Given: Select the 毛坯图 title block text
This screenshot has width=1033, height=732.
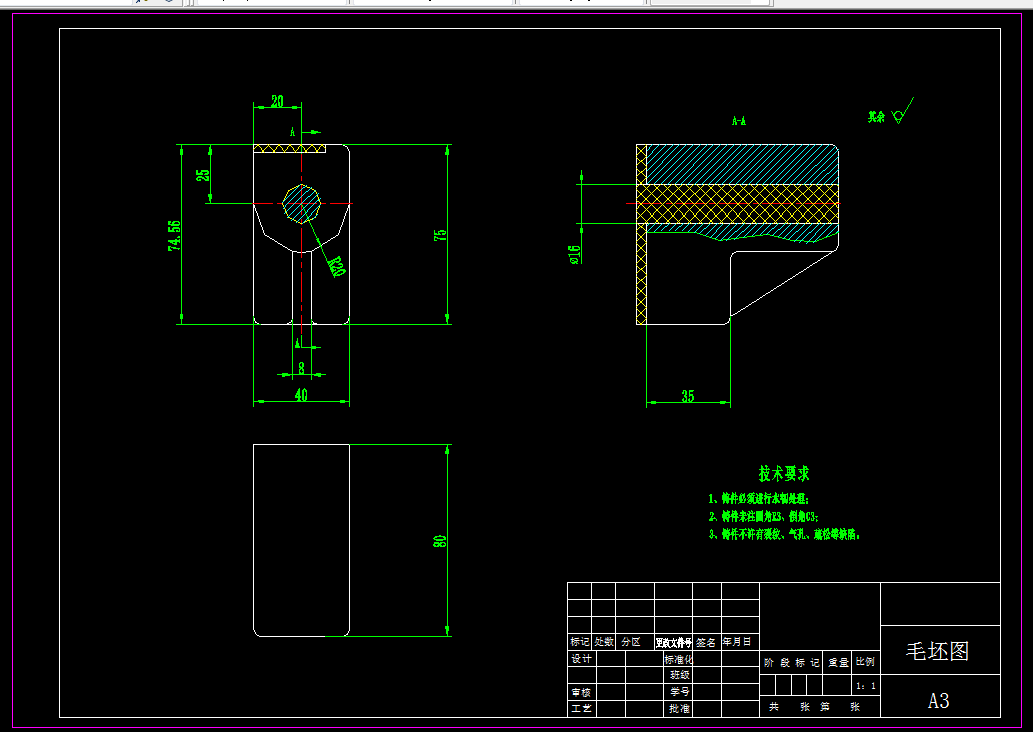Looking at the screenshot, I should click(x=937, y=651).
